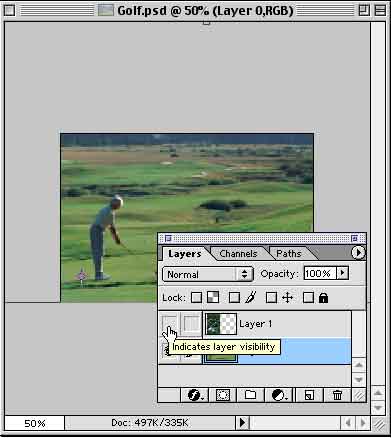Select the Layer 1 image thumbnail
391x438 pixels.
[213, 324]
